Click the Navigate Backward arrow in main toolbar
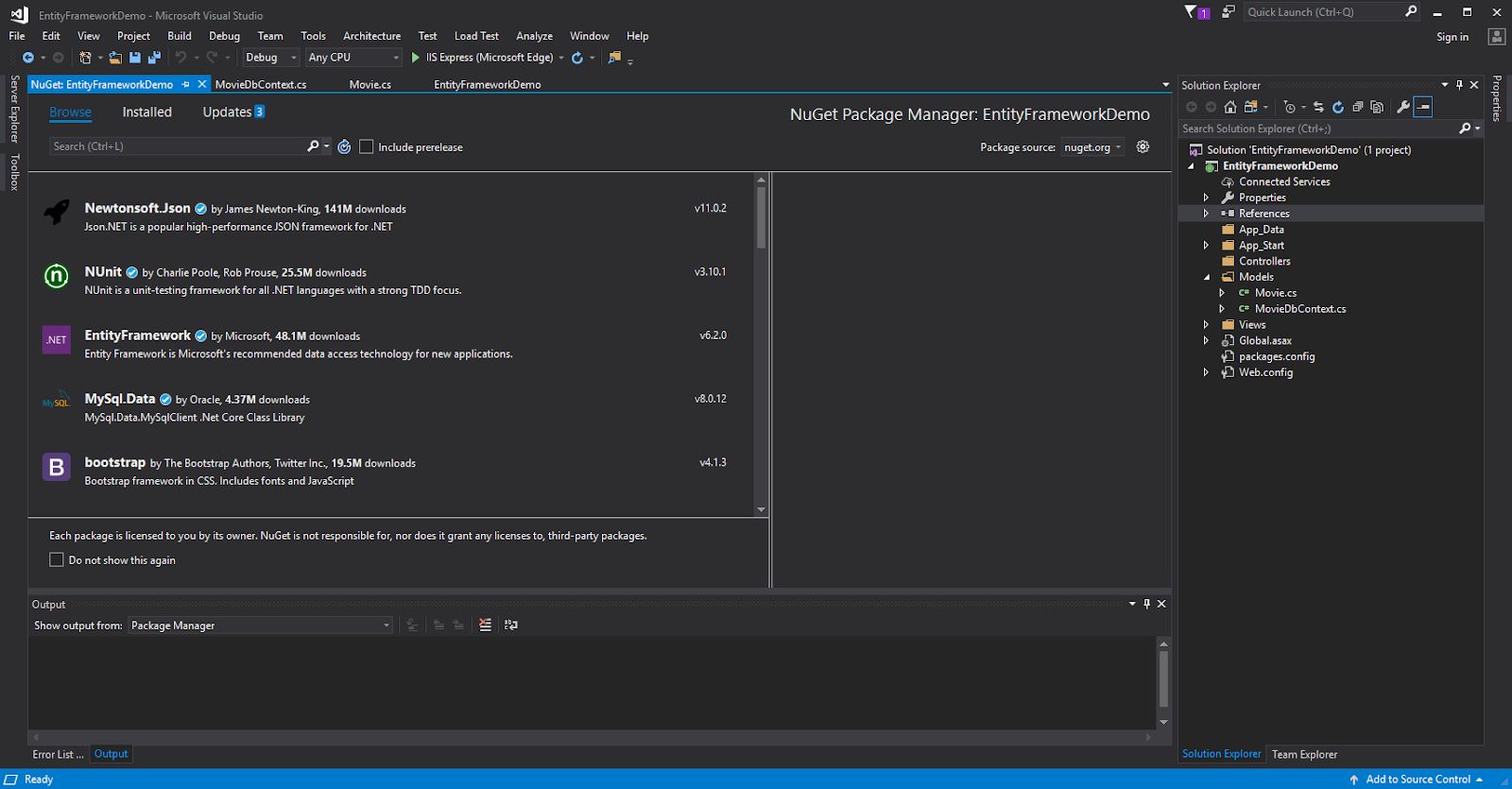This screenshot has height=789, width=1512. point(28,58)
